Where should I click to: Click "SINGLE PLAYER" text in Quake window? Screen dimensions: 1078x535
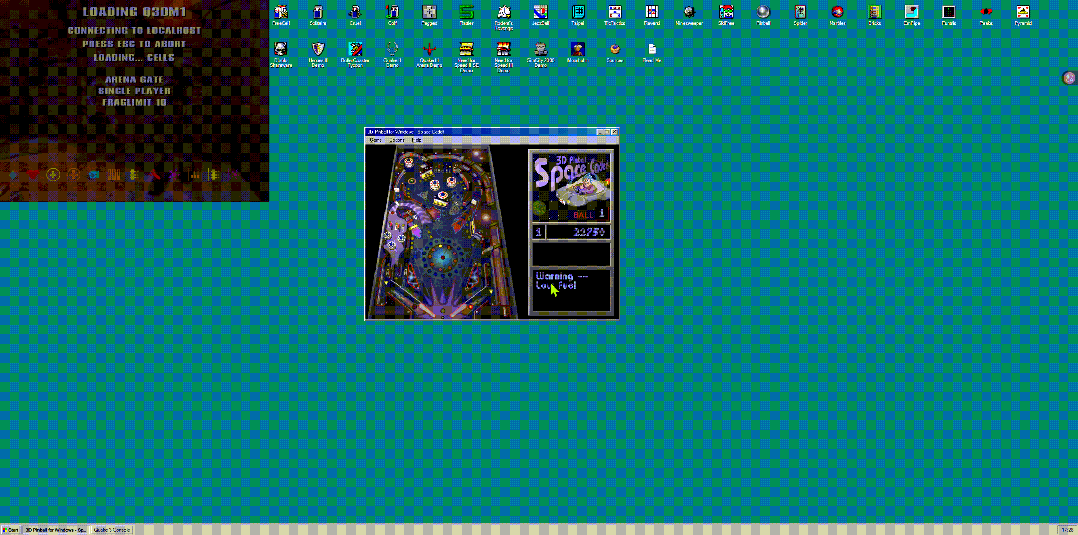coord(134,91)
